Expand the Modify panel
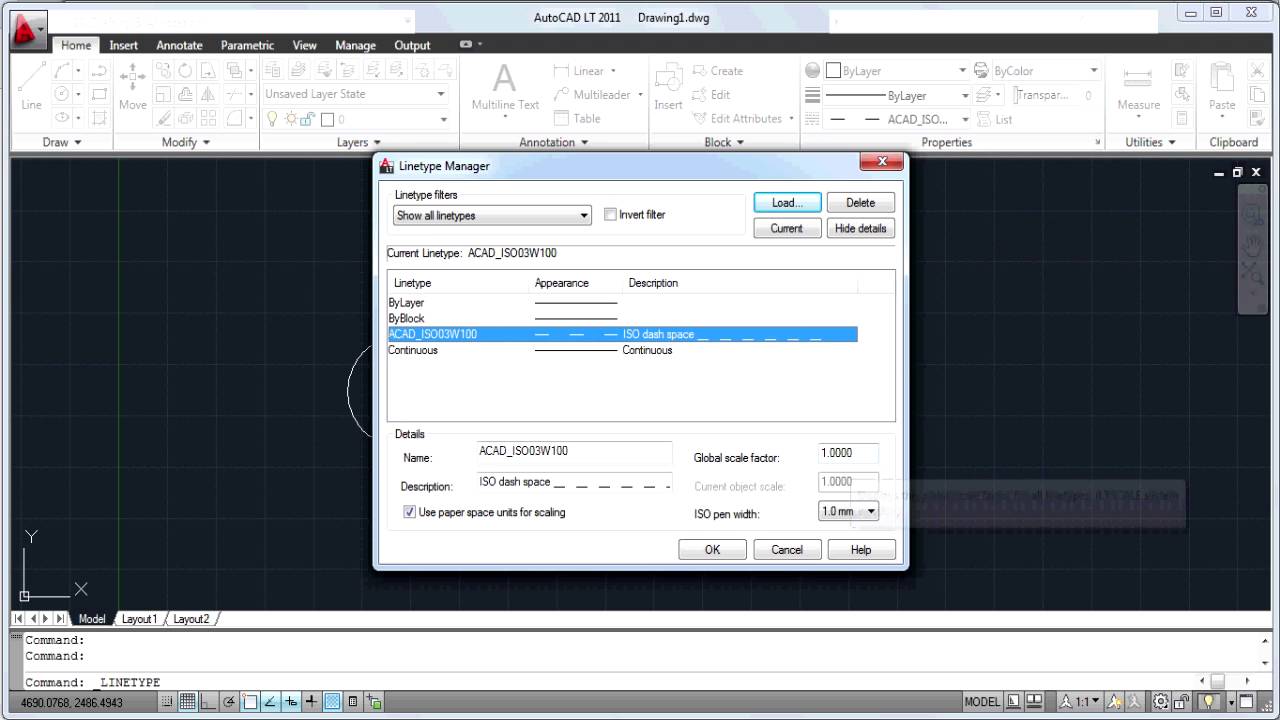1280x720 pixels. coord(186,142)
